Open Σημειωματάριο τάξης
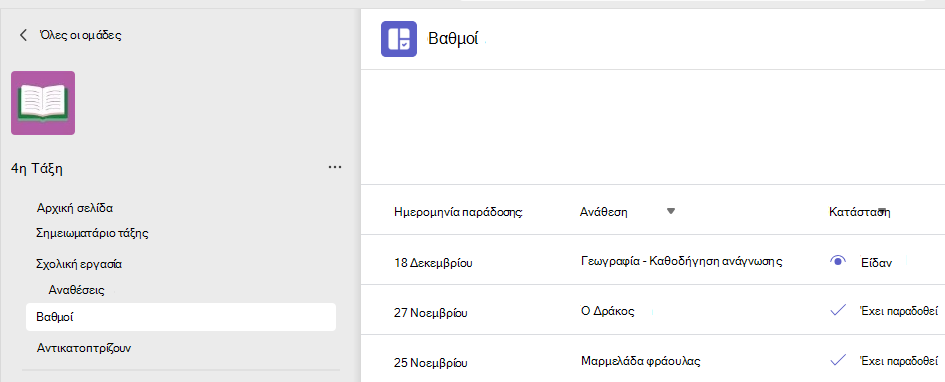The image size is (945, 382). pos(92,233)
